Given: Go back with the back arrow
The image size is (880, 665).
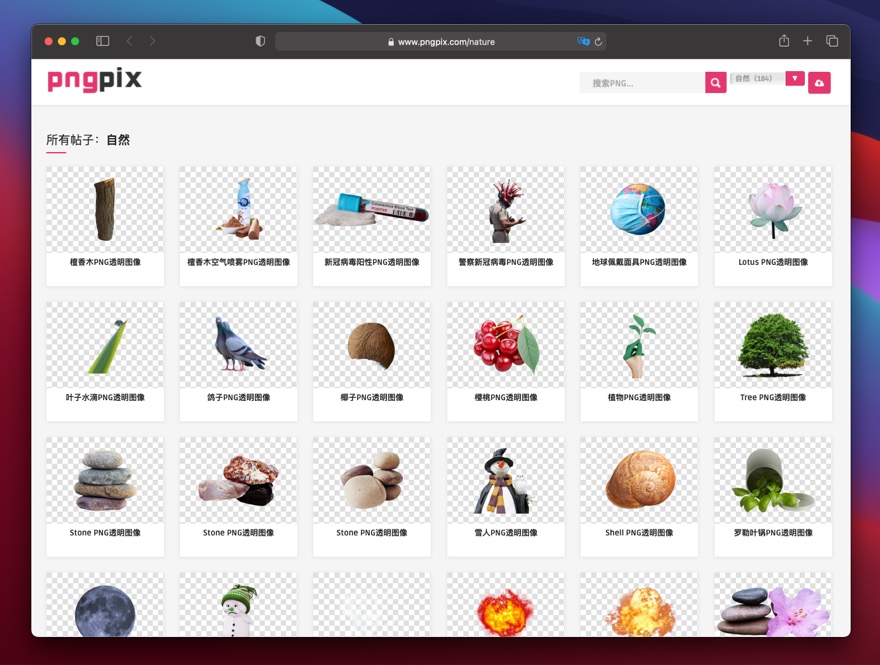Looking at the screenshot, I should 130,41.
